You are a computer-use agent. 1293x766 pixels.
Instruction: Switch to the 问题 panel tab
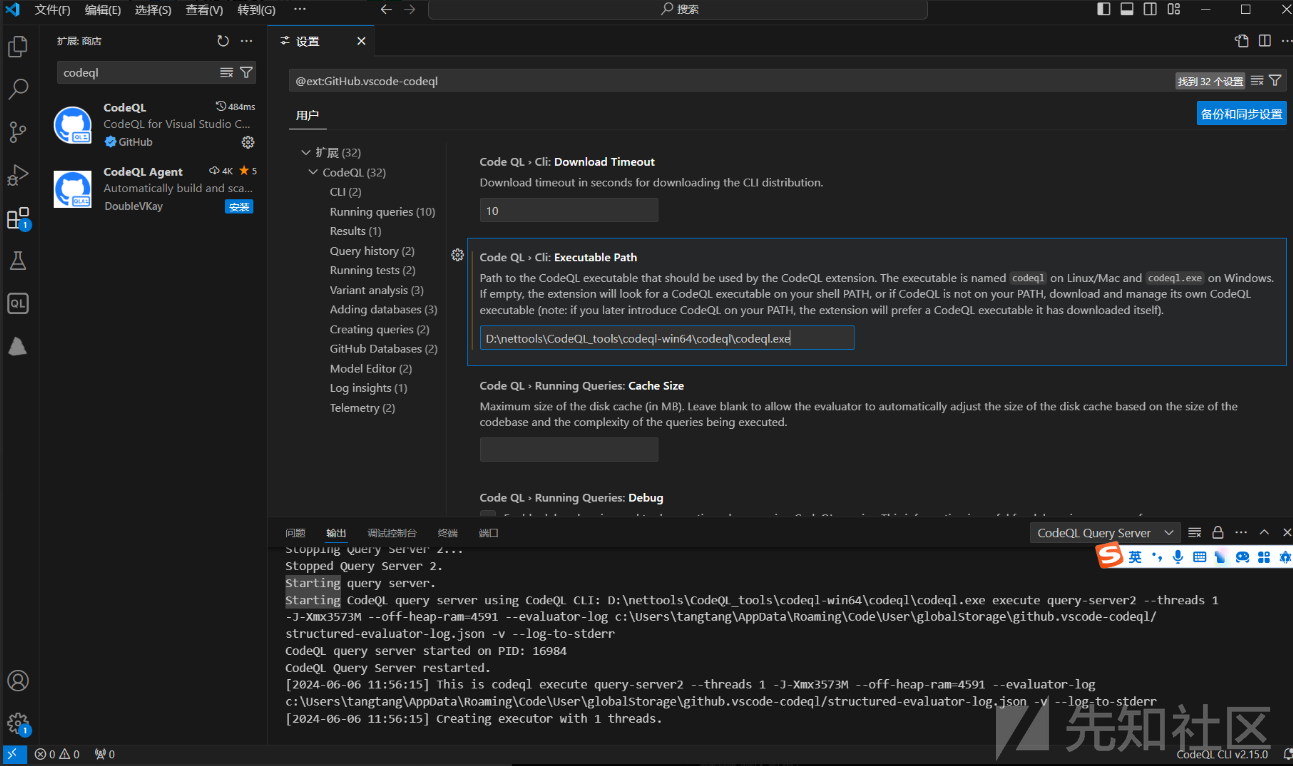(x=295, y=533)
